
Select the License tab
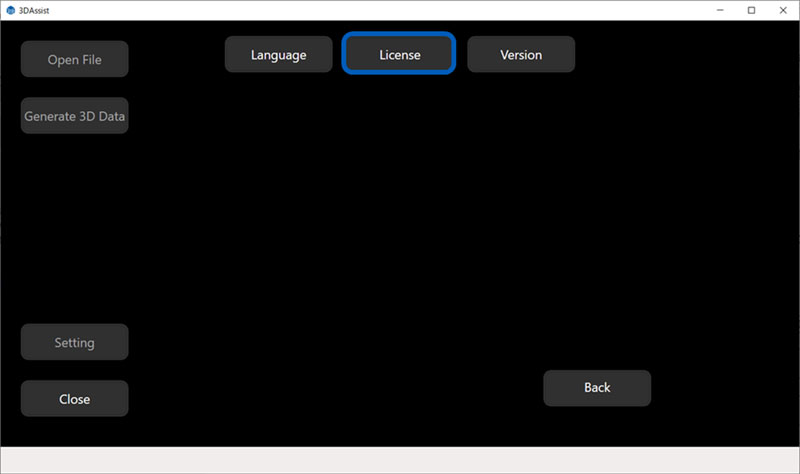(399, 55)
